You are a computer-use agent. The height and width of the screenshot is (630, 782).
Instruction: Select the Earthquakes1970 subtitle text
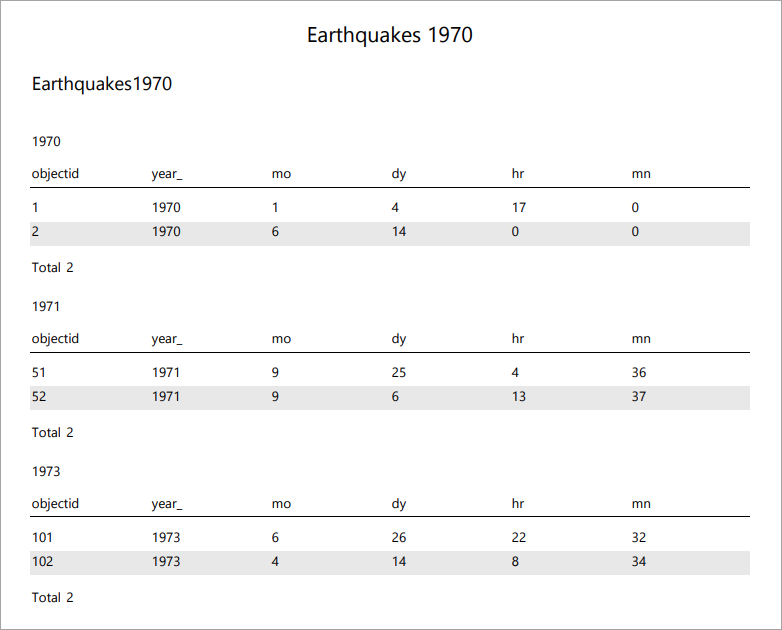(102, 84)
